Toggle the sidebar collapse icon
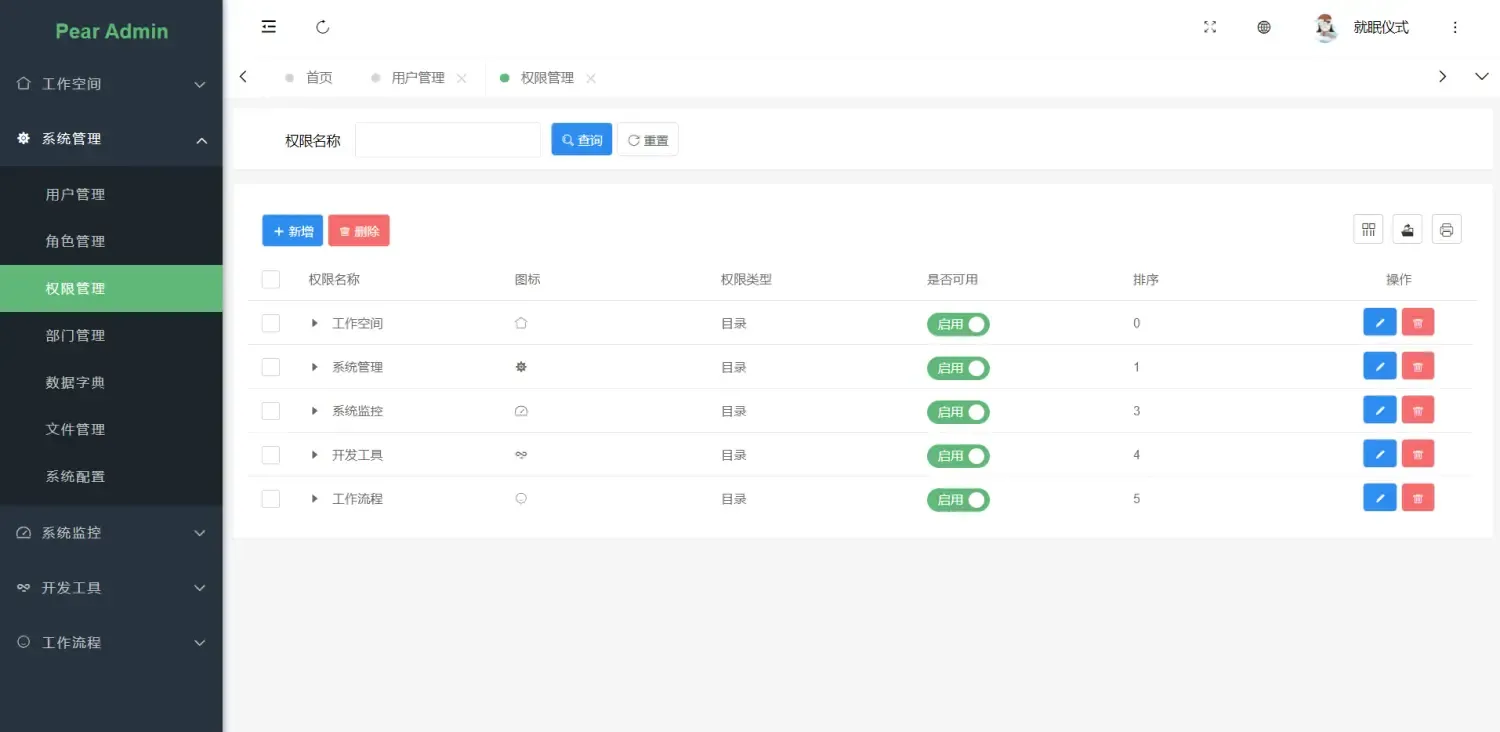Screen dimensions: 1500x732 268,26
